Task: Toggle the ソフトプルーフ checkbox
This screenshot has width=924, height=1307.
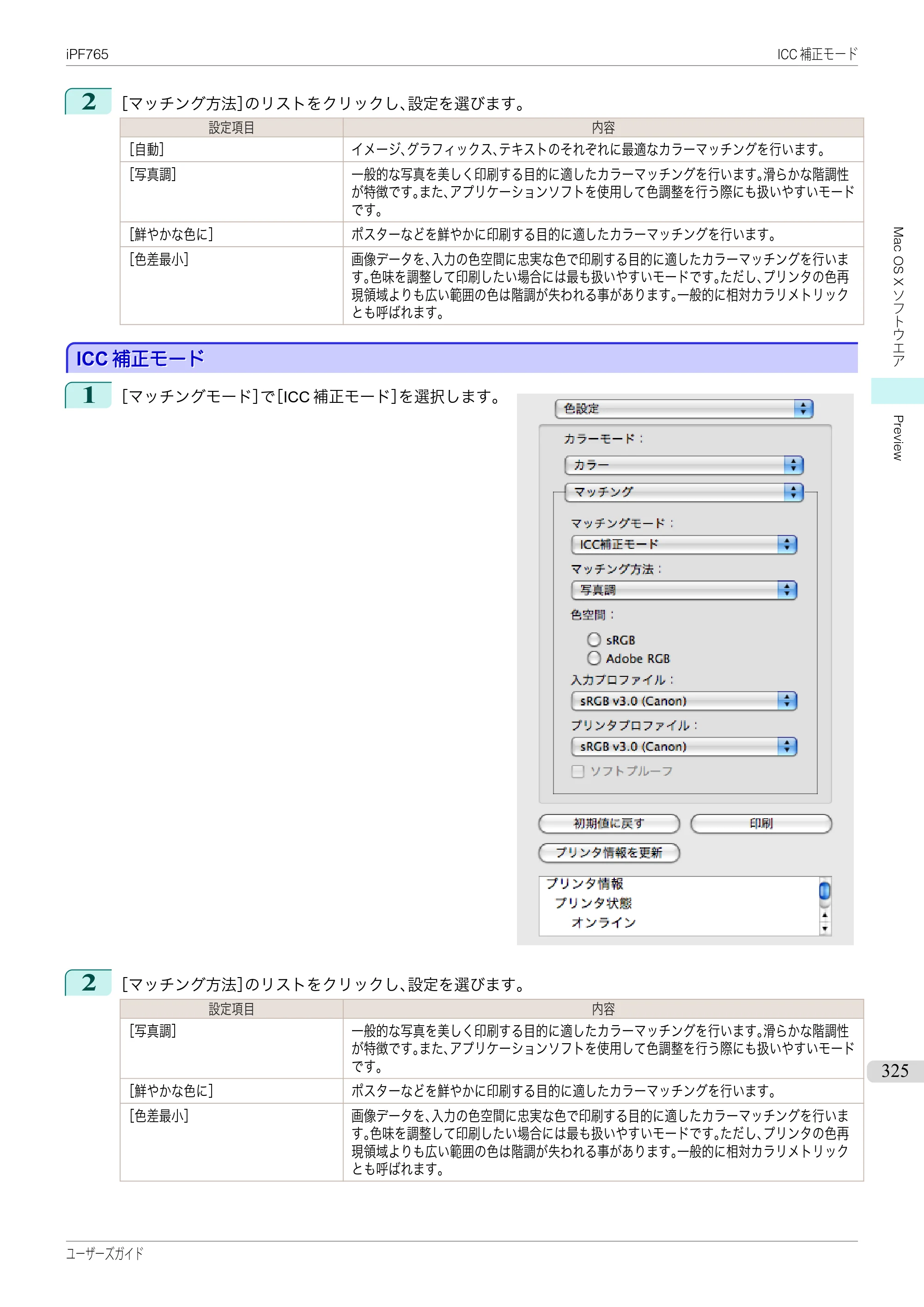Action: pyautogui.click(x=578, y=772)
